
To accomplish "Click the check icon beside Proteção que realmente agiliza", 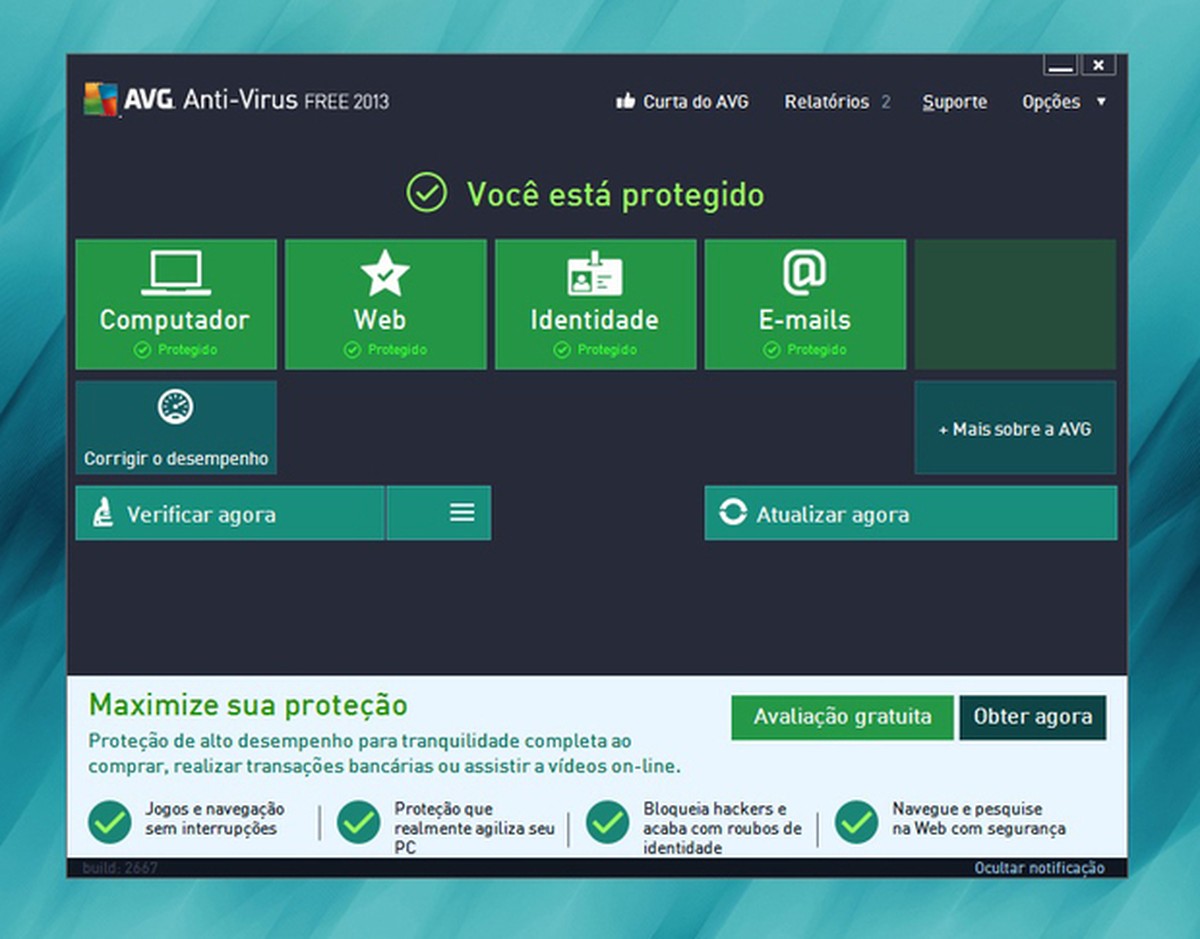I will (x=358, y=822).
